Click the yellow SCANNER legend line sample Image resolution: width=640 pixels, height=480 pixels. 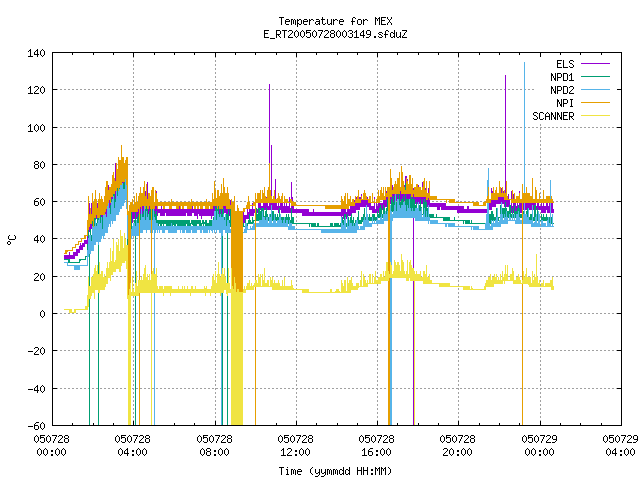pos(595,116)
